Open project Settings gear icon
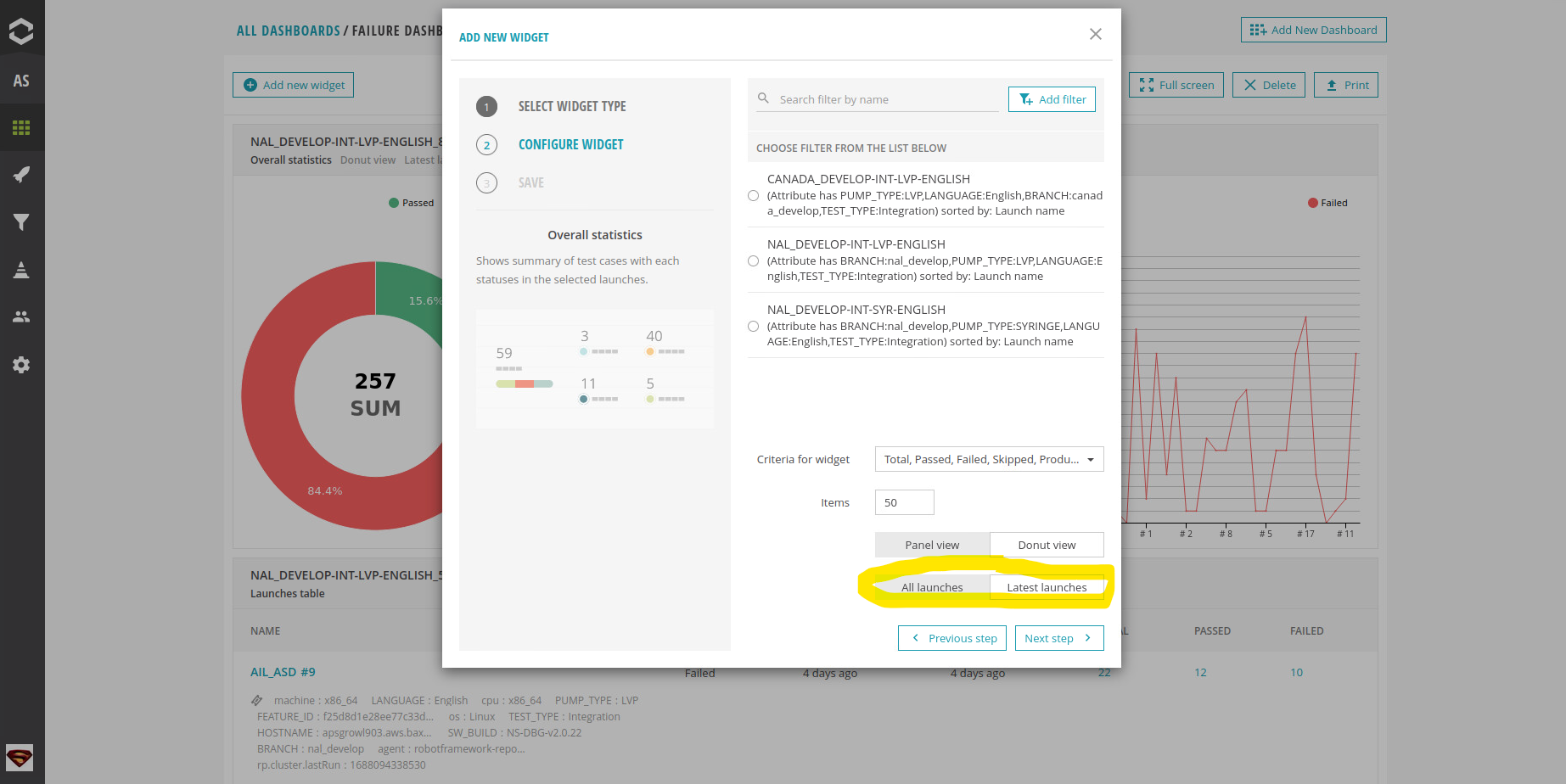Viewport: 1566px width, 784px height. pos(21,365)
